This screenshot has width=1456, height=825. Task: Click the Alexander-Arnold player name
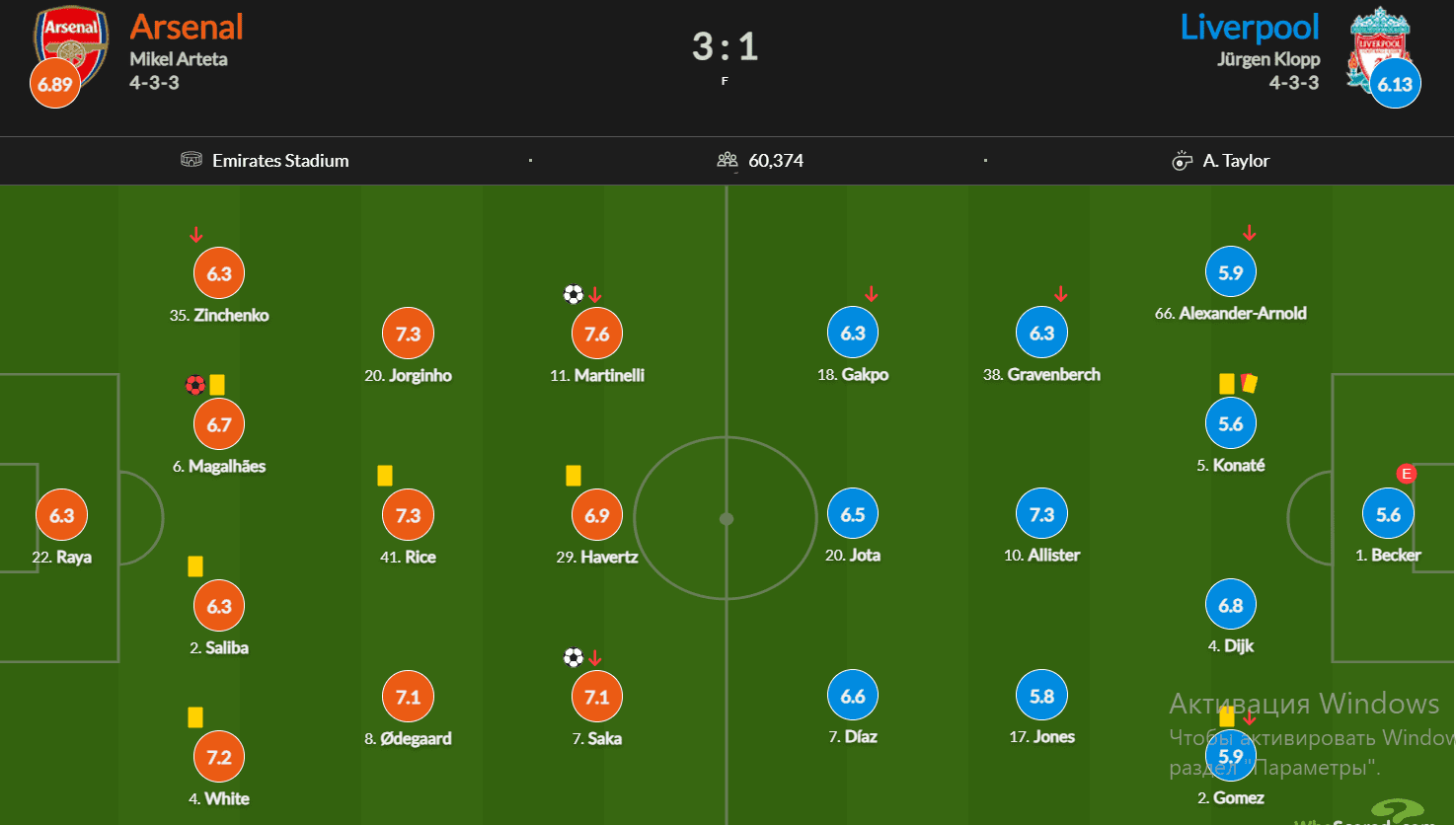[1231, 313]
